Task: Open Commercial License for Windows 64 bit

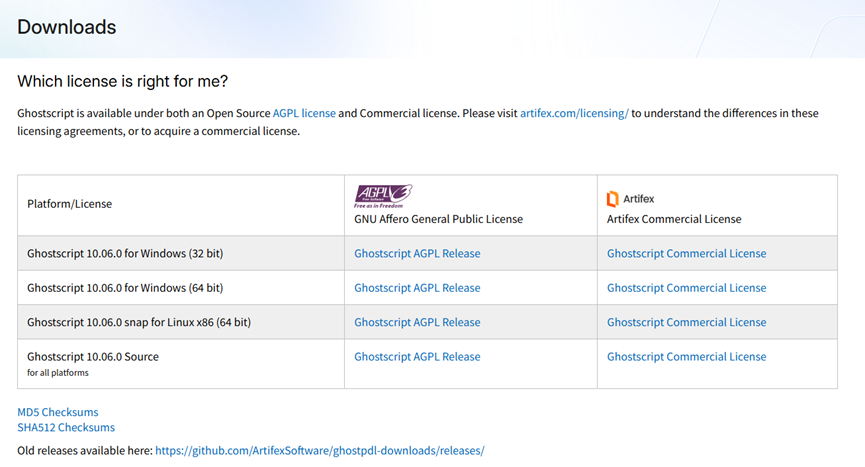Action: pos(686,288)
